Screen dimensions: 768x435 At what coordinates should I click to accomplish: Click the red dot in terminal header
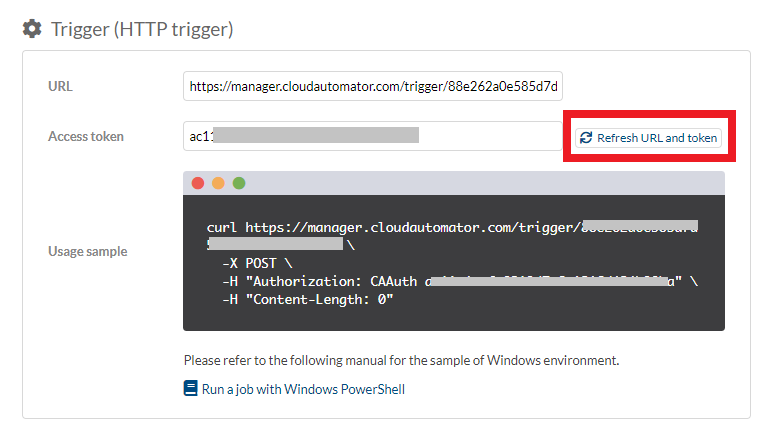(x=198, y=183)
